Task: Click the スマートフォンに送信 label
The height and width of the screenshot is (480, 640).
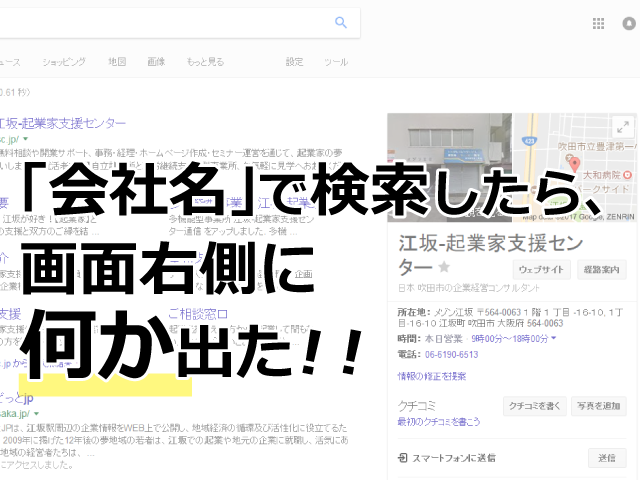Action: click(x=454, y=458)
